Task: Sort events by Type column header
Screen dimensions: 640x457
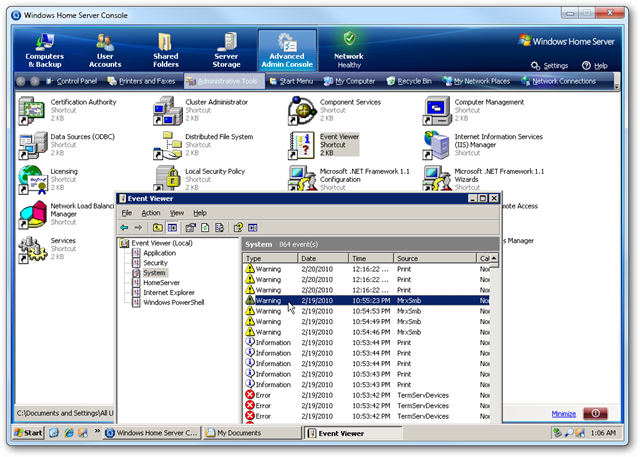Action: pyautogui.click(x=270, y=258)
